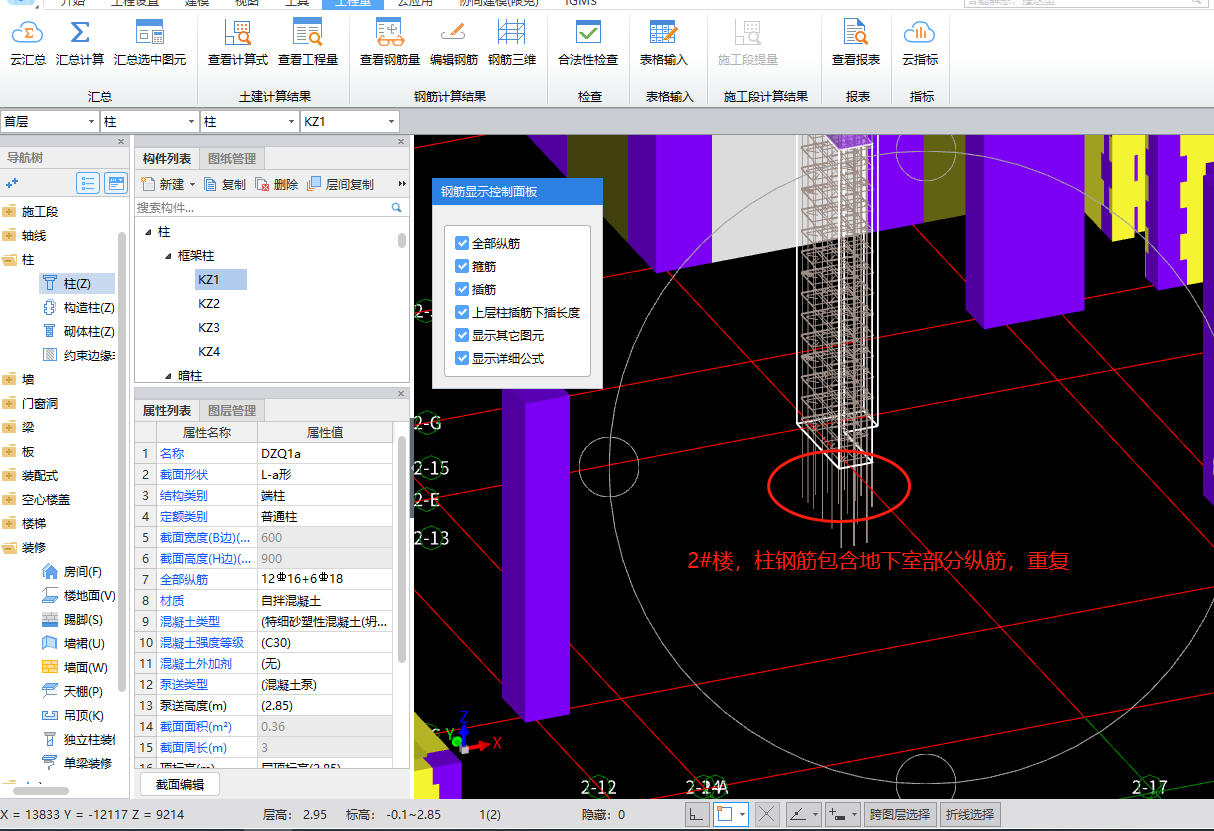The image size is (1214, 831).
Task: Expand the 梁 folder in navigation tree
Action: coord(10,428)
